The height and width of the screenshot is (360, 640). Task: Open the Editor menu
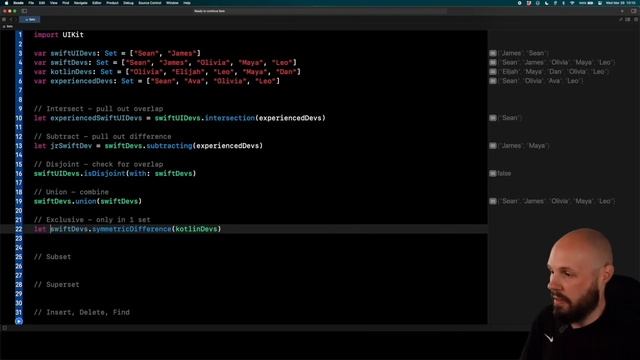click(x=97, y=3)
